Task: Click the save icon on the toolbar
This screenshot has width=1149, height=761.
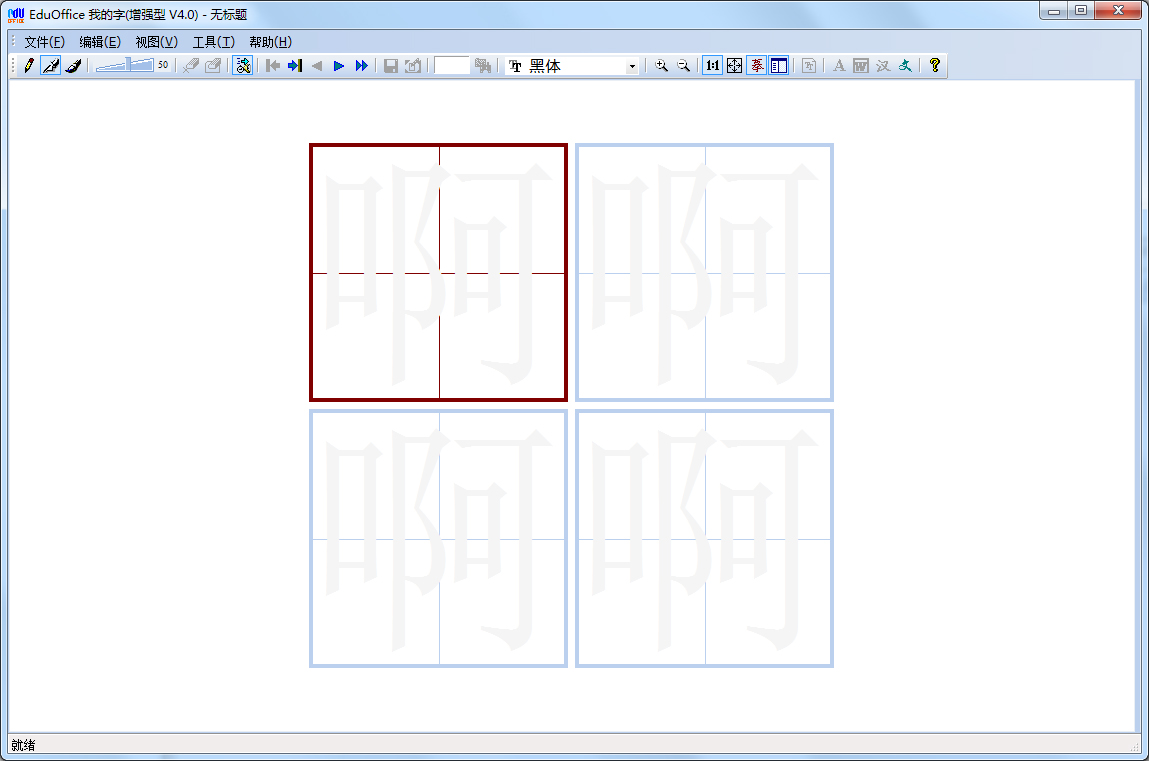Action: [x=390, y=65]
